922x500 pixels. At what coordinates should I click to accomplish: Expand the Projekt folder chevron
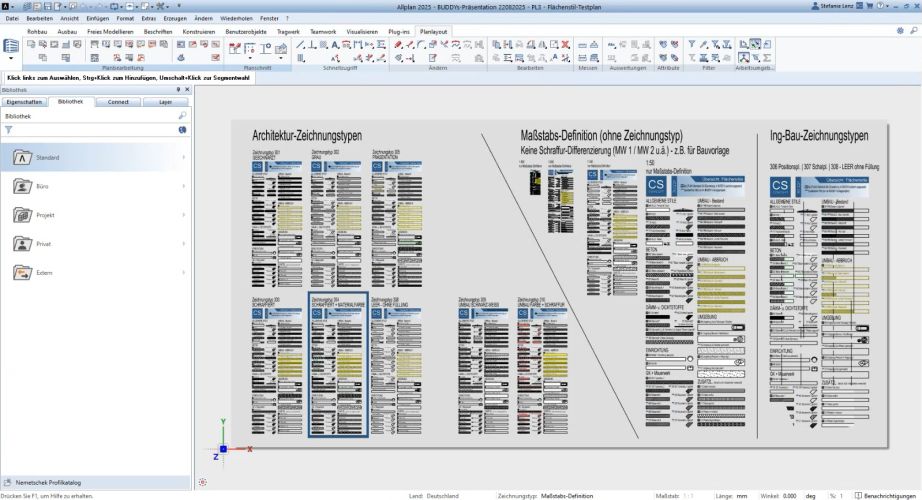(184, 215)
